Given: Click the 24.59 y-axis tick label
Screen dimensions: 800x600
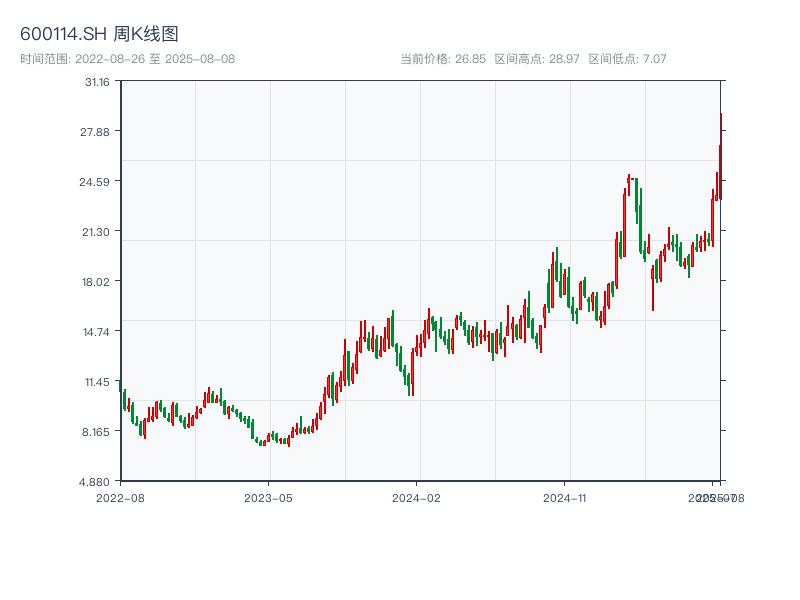Looking at the screenshot, I should (96, 181).
